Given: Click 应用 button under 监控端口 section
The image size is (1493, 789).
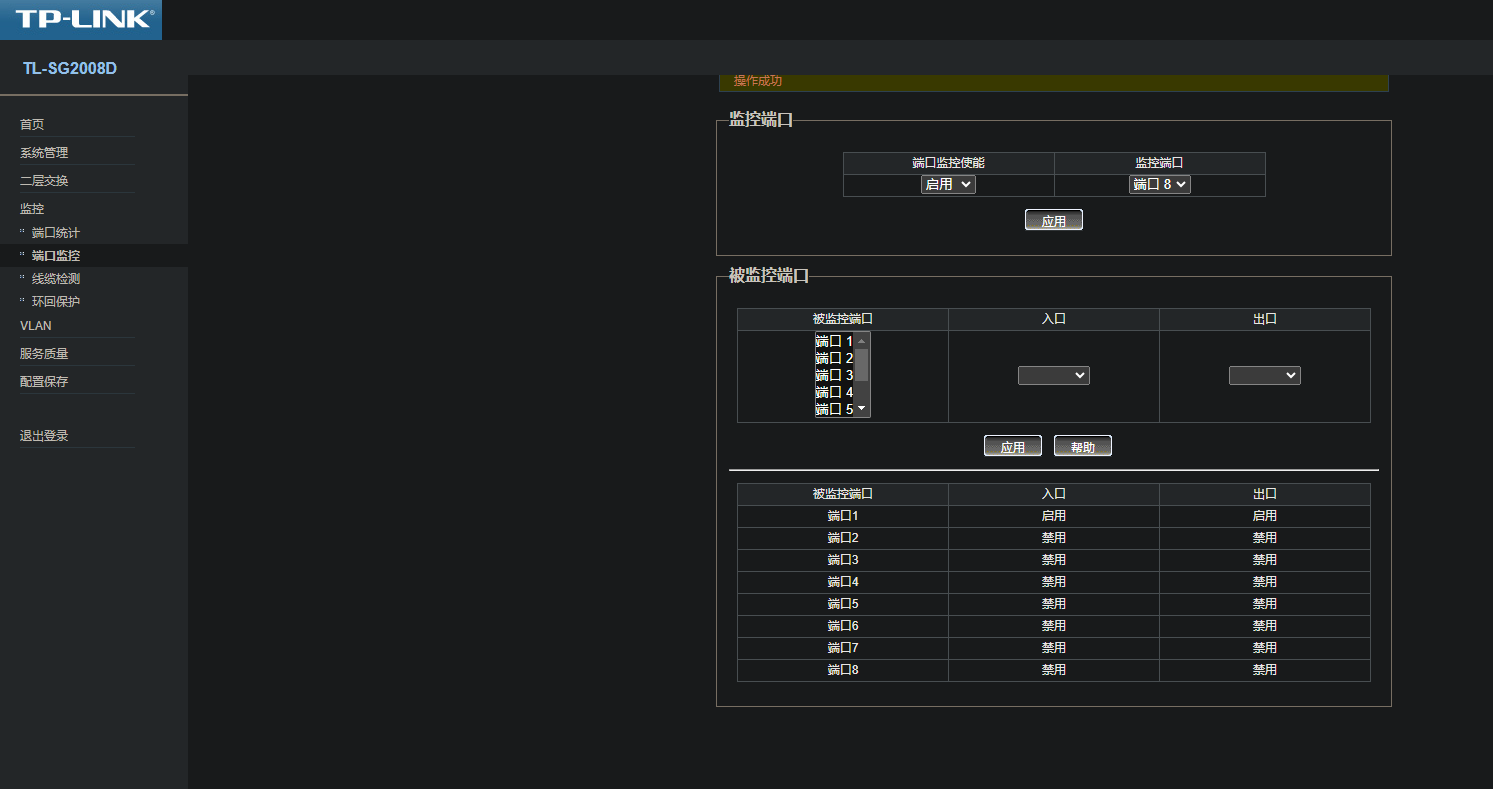Looking at the screenshot, I should tap(1053, 221).
